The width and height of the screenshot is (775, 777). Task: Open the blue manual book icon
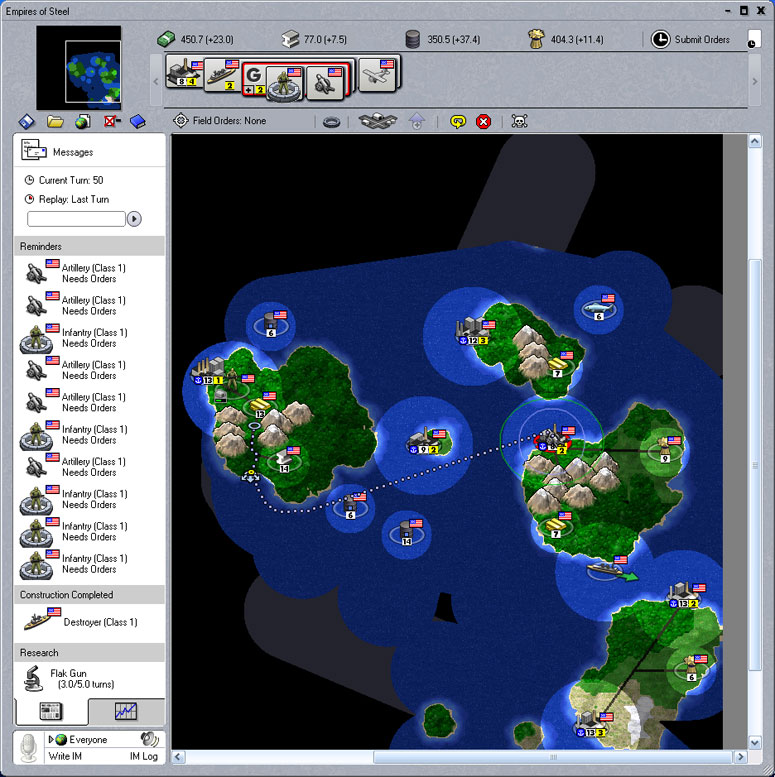(x=138, y=121)
